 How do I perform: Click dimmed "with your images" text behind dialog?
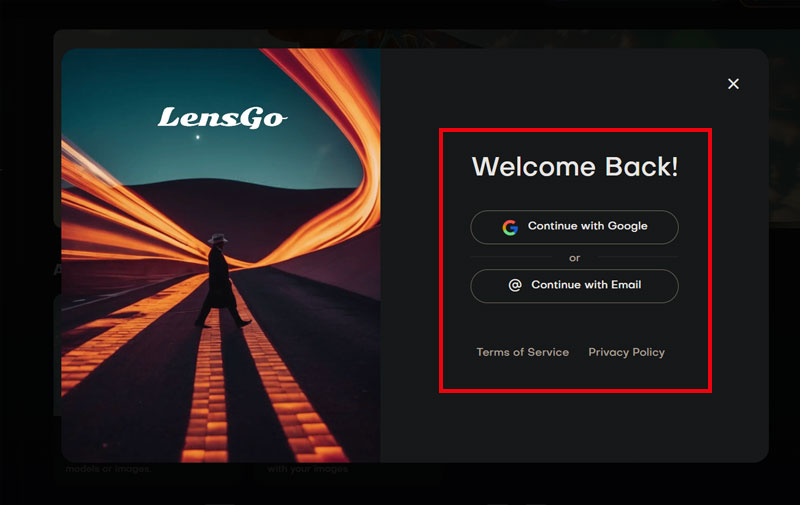pyautogui.click(x=308, y=469)
